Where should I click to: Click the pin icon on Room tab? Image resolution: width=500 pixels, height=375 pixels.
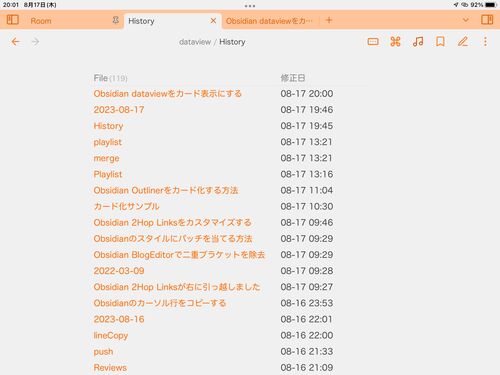pos(116,20)
